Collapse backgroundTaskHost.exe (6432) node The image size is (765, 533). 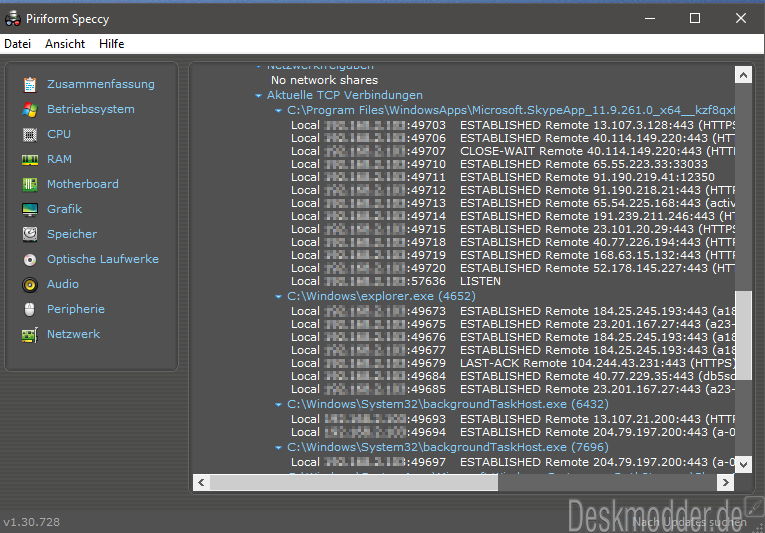coord(279,405)
